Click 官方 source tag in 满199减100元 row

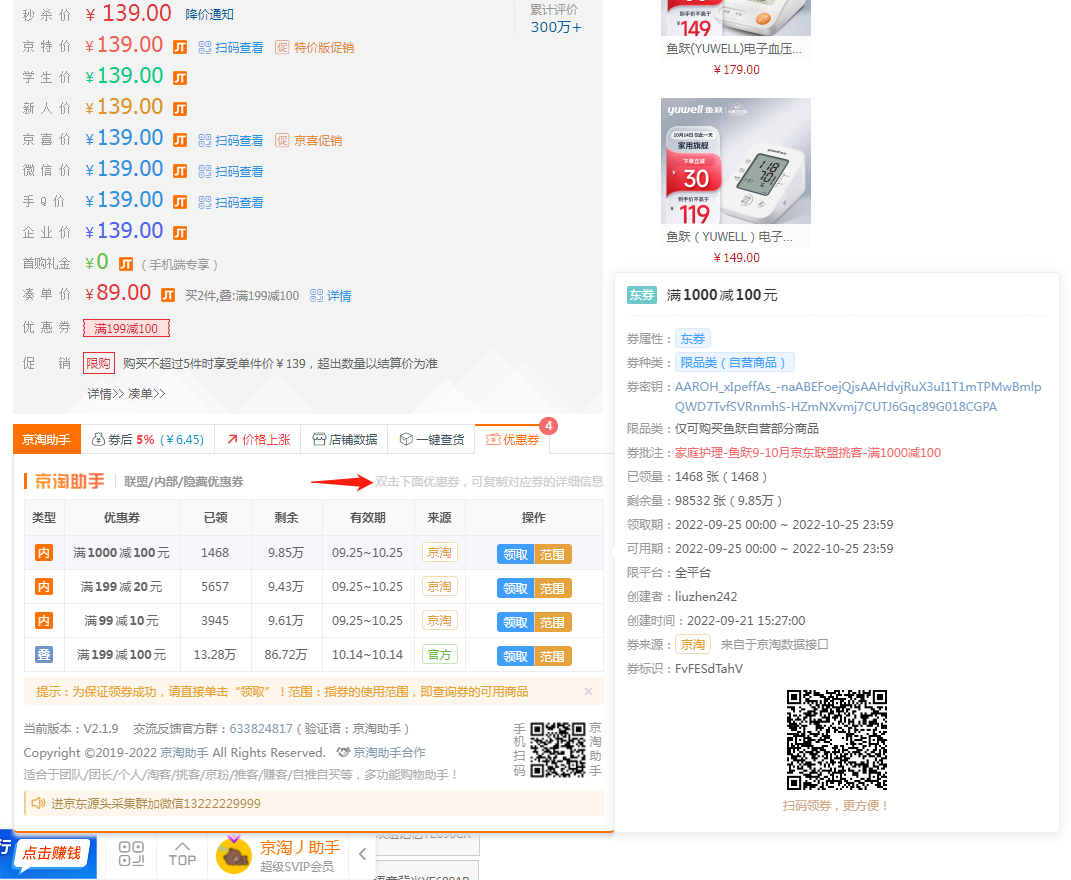coord(439,655)
